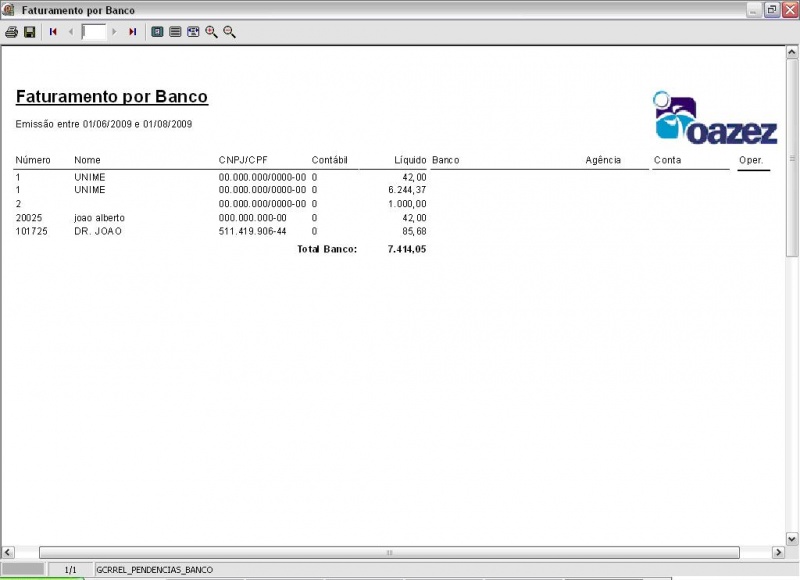Click the Emissão date range text

104,124
